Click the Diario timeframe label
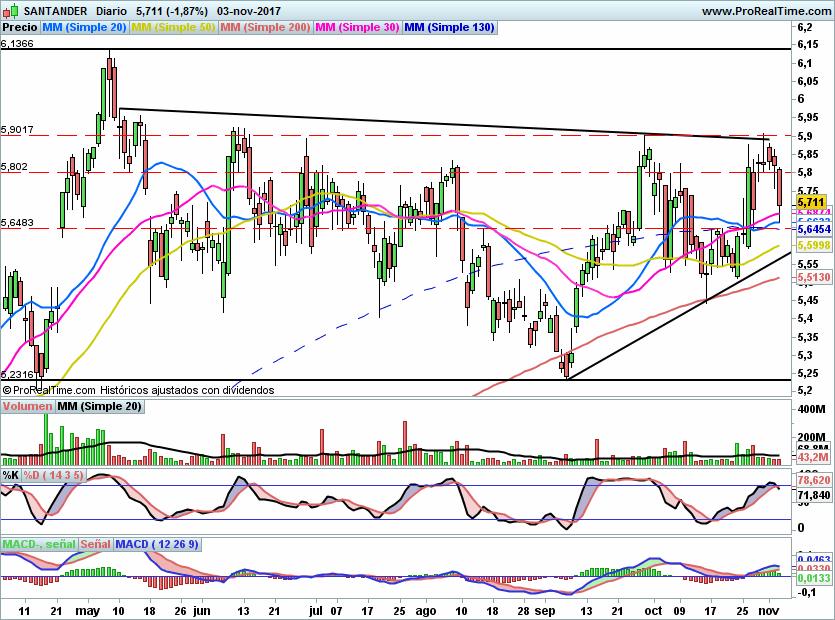 click(x=111, y=11)
